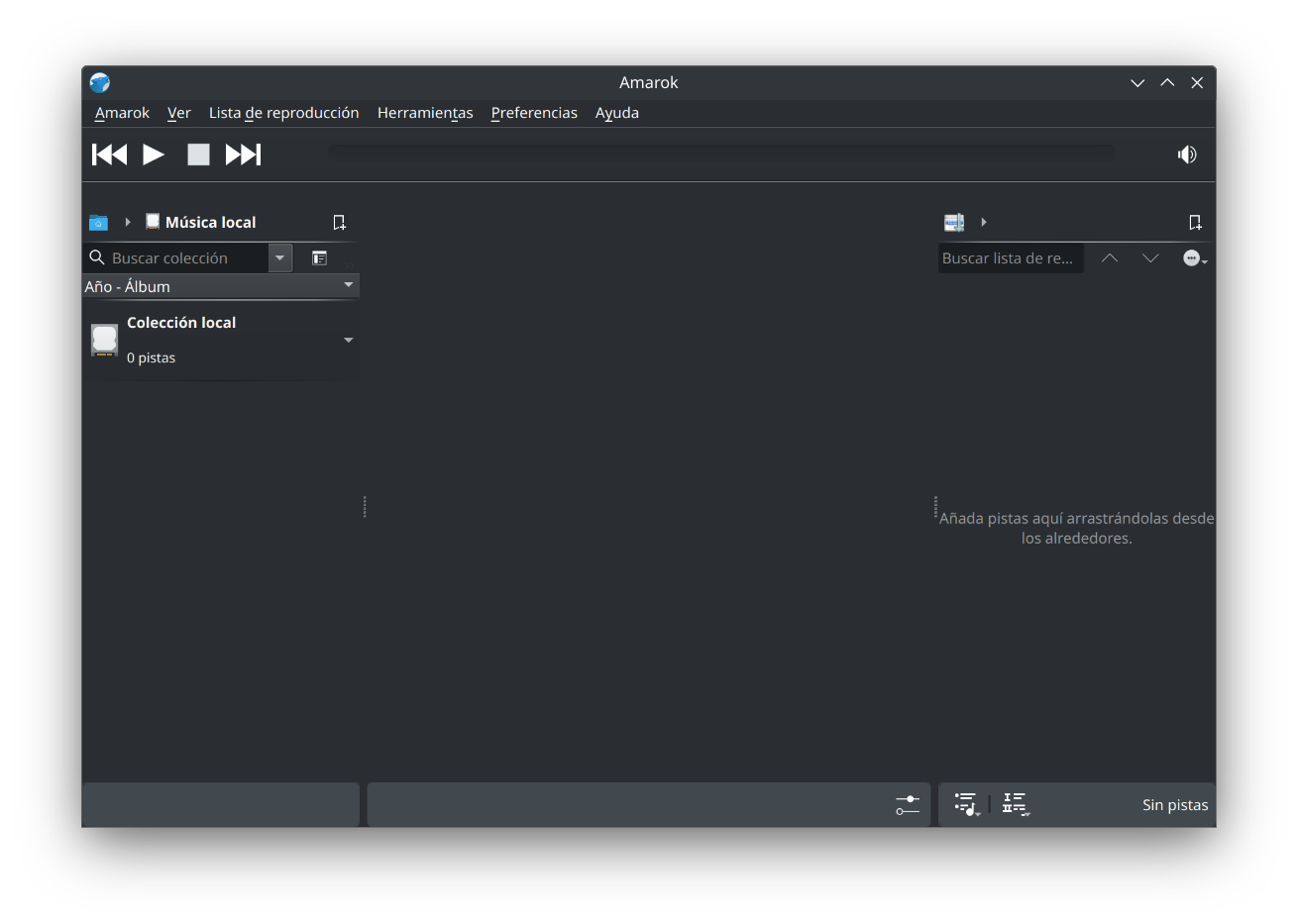Open the Ayuda menu
1298x924 pixels.
[616, 113]
